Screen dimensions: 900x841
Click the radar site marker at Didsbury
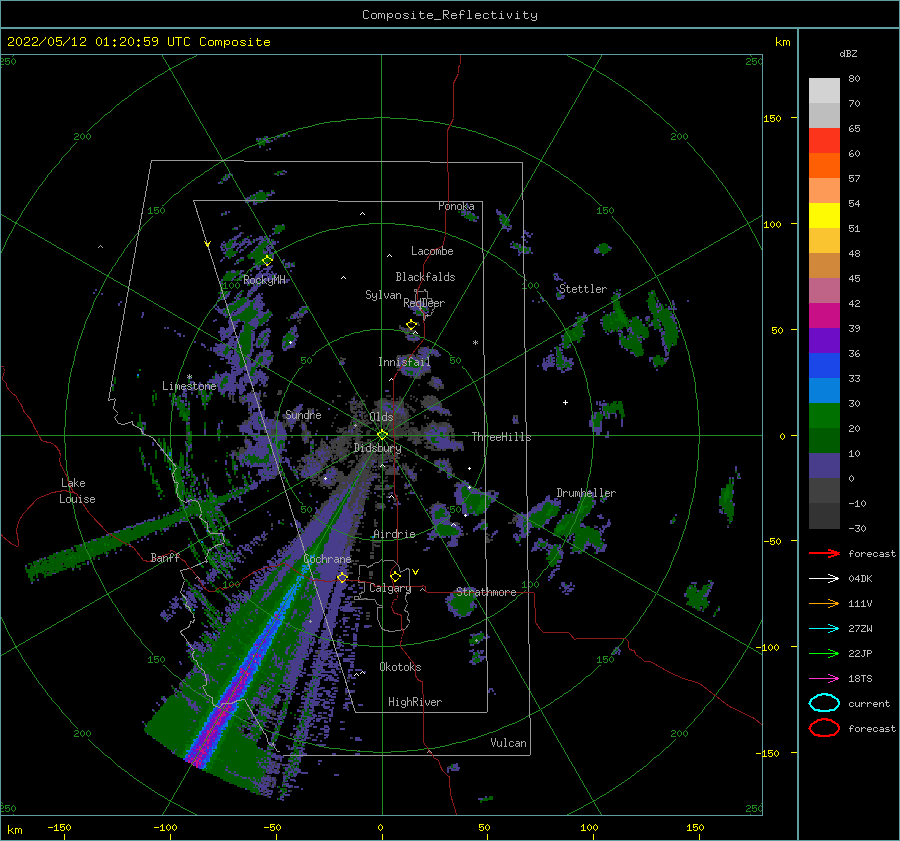click(x=382, y=435)
